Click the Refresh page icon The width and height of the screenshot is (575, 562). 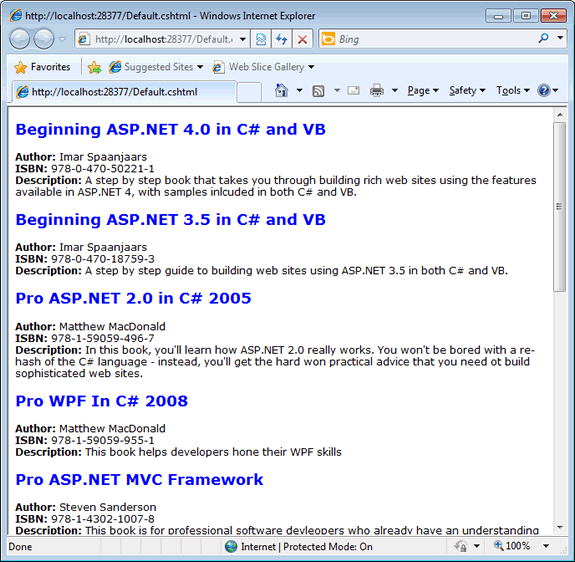(x=282, y=39)
